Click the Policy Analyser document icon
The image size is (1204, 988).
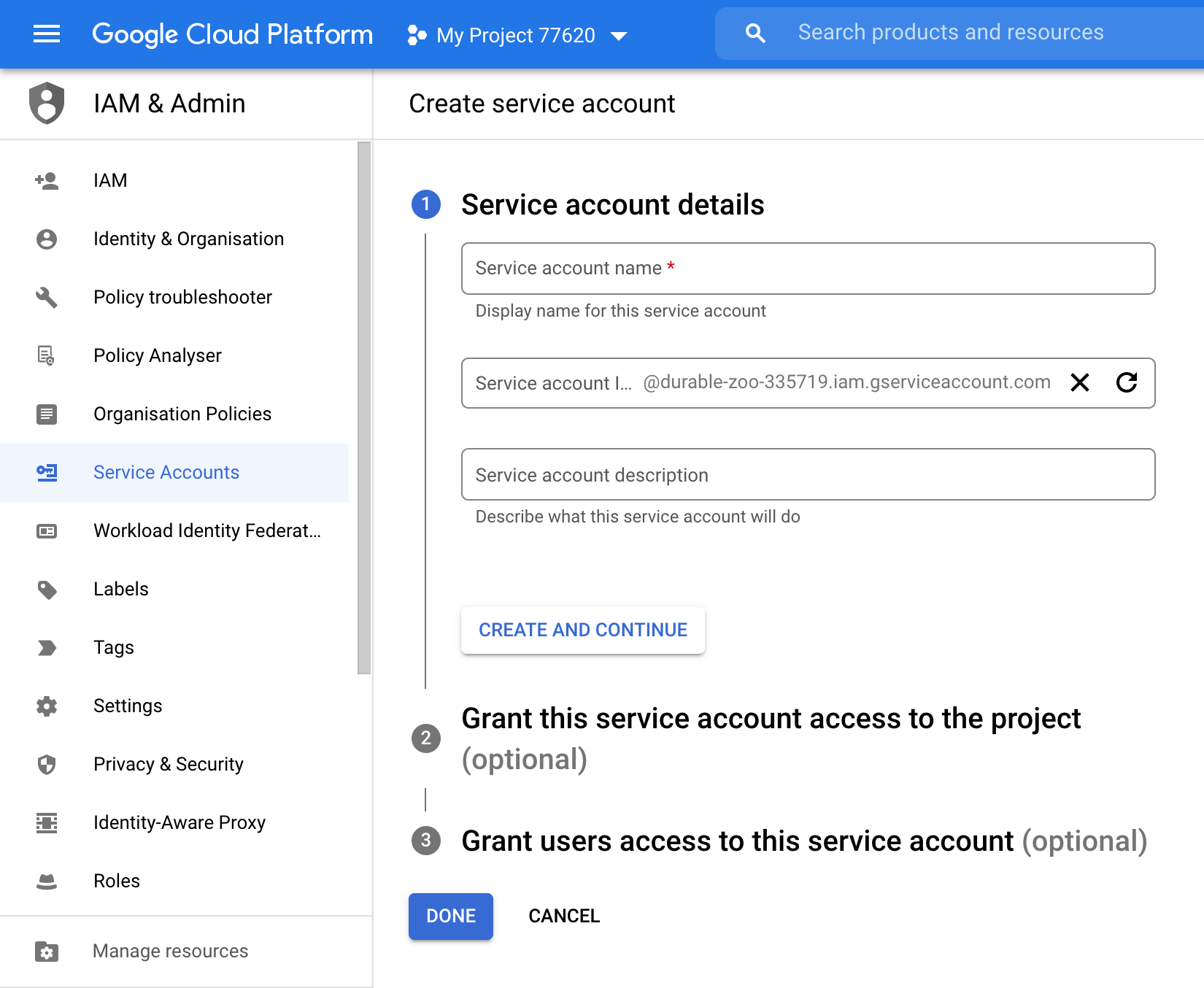pos(47,355)
